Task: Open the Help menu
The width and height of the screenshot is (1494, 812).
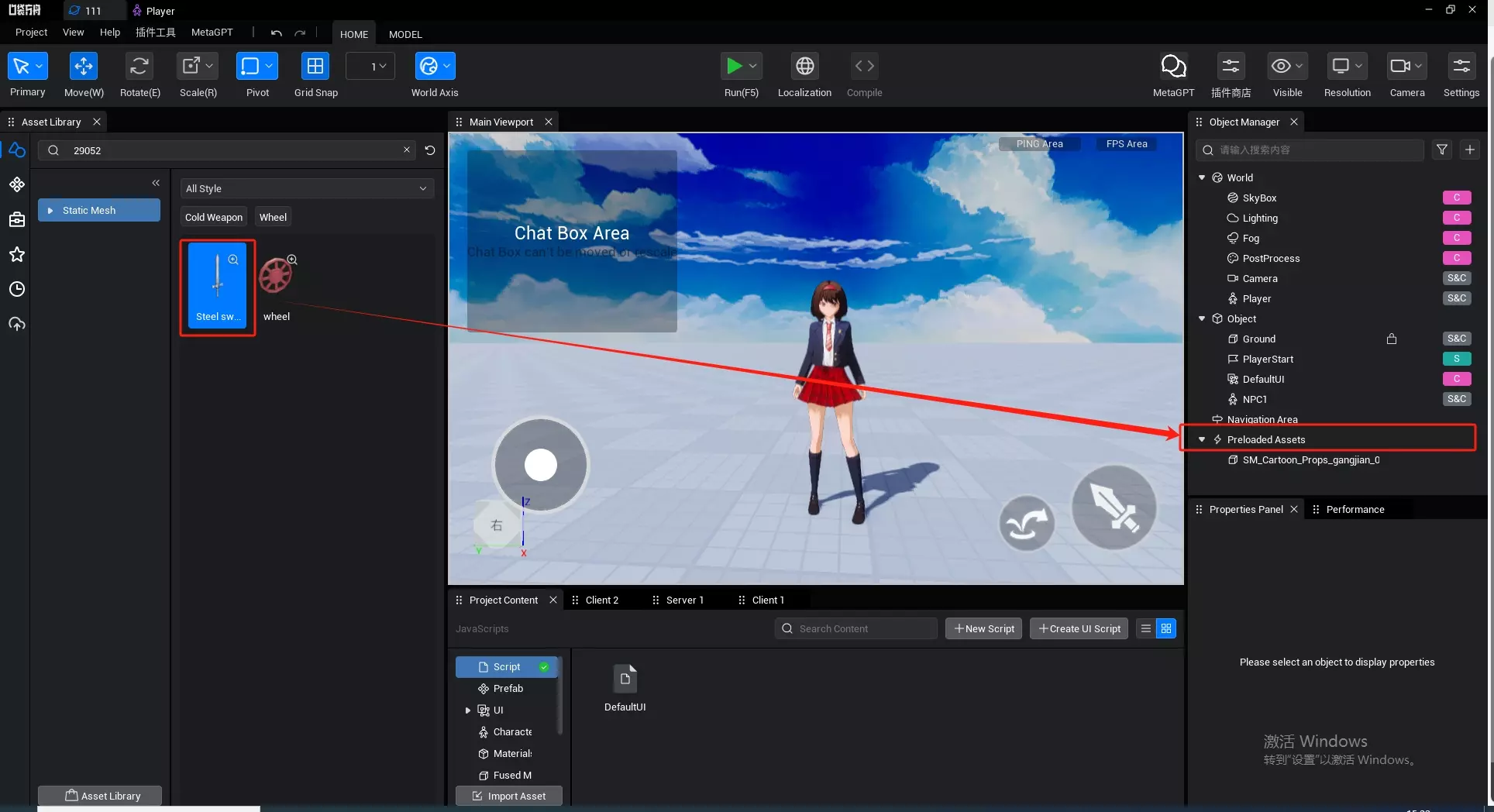Action: pyautogui.click(x=110, y=33)
